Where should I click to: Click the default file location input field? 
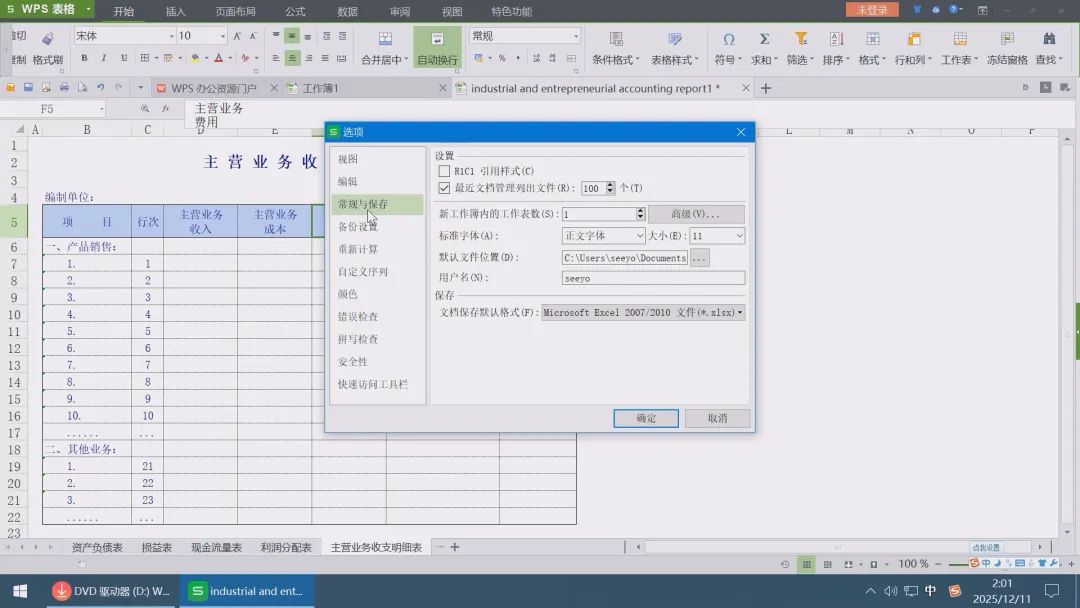pos(625,258)
